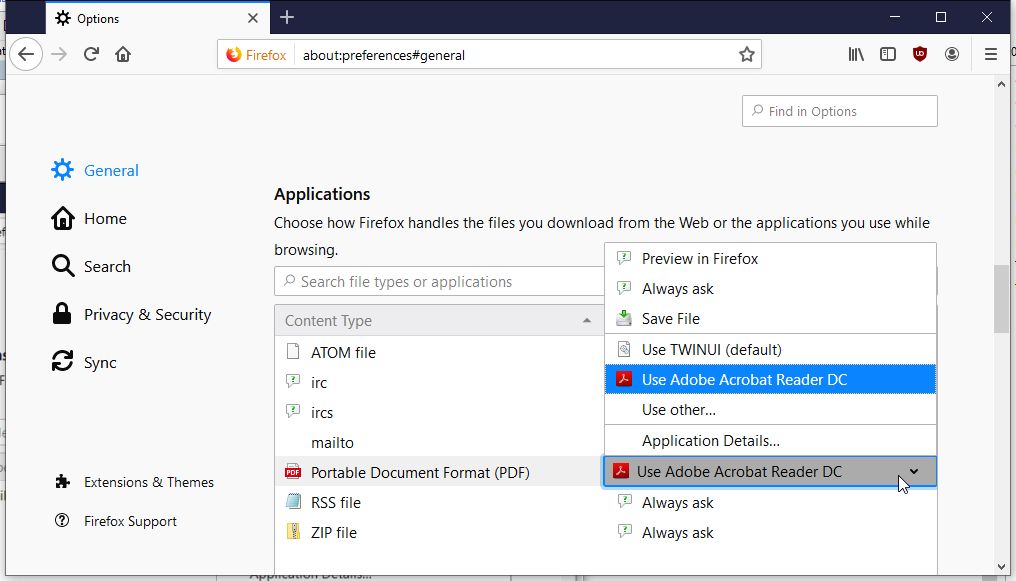Select the ircs content type row
This screenshot has width=1016, height=581.
coord(439,413)
